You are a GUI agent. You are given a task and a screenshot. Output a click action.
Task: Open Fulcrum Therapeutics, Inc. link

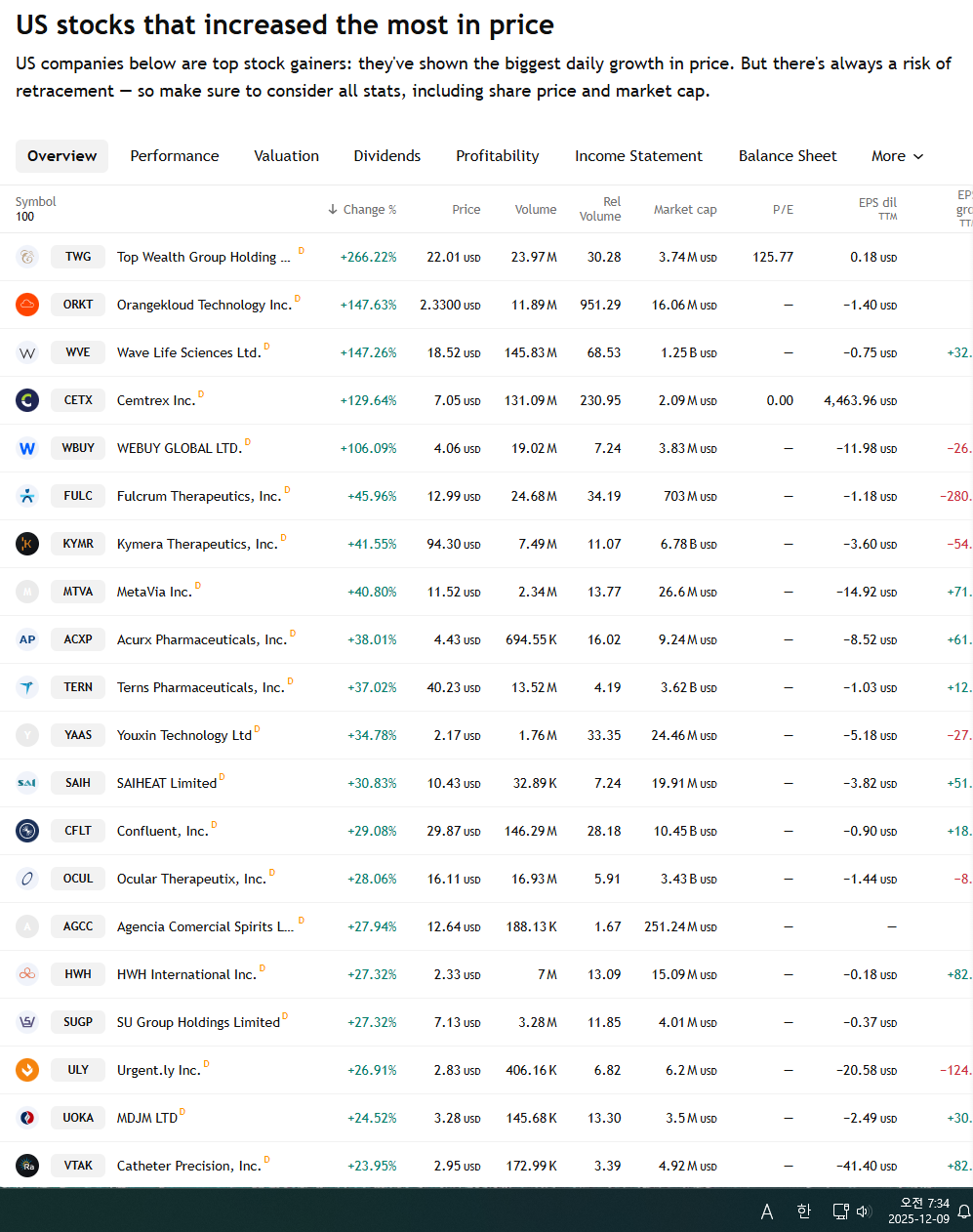pyautogui.click(x=199, y=496)
